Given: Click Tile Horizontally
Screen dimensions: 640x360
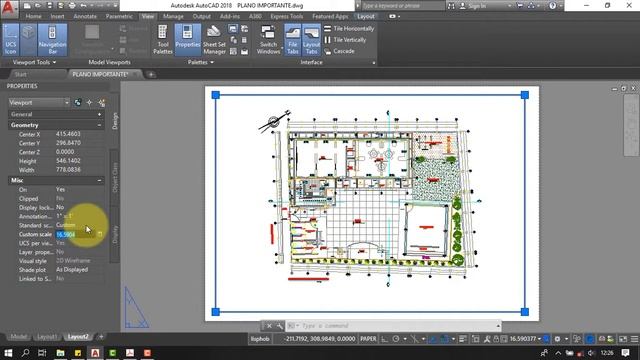Looking at the screenshot, I should pos(349,29).
